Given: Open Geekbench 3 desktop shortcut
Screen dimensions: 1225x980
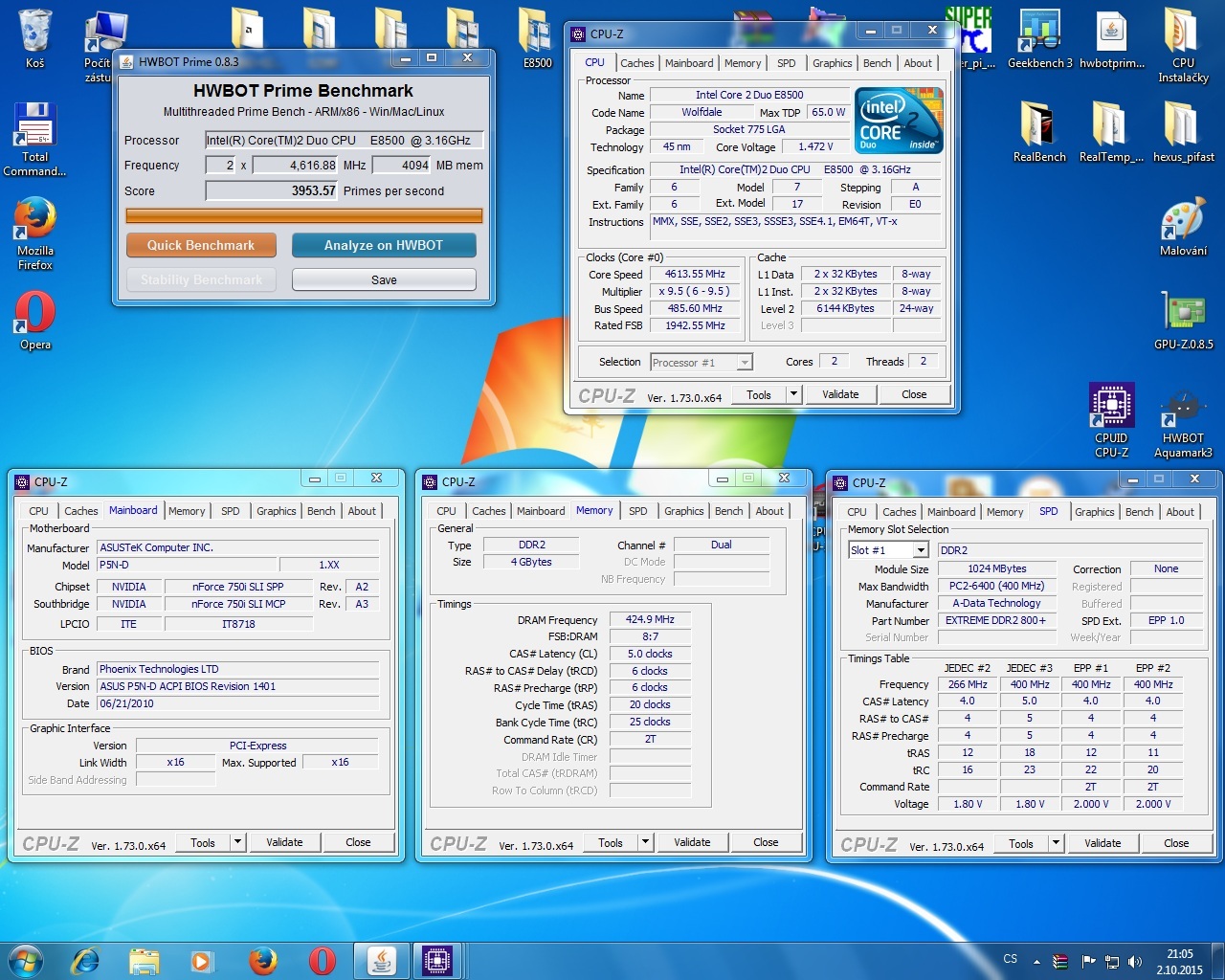Looking at the screenshot, I should click(1039, 38).
